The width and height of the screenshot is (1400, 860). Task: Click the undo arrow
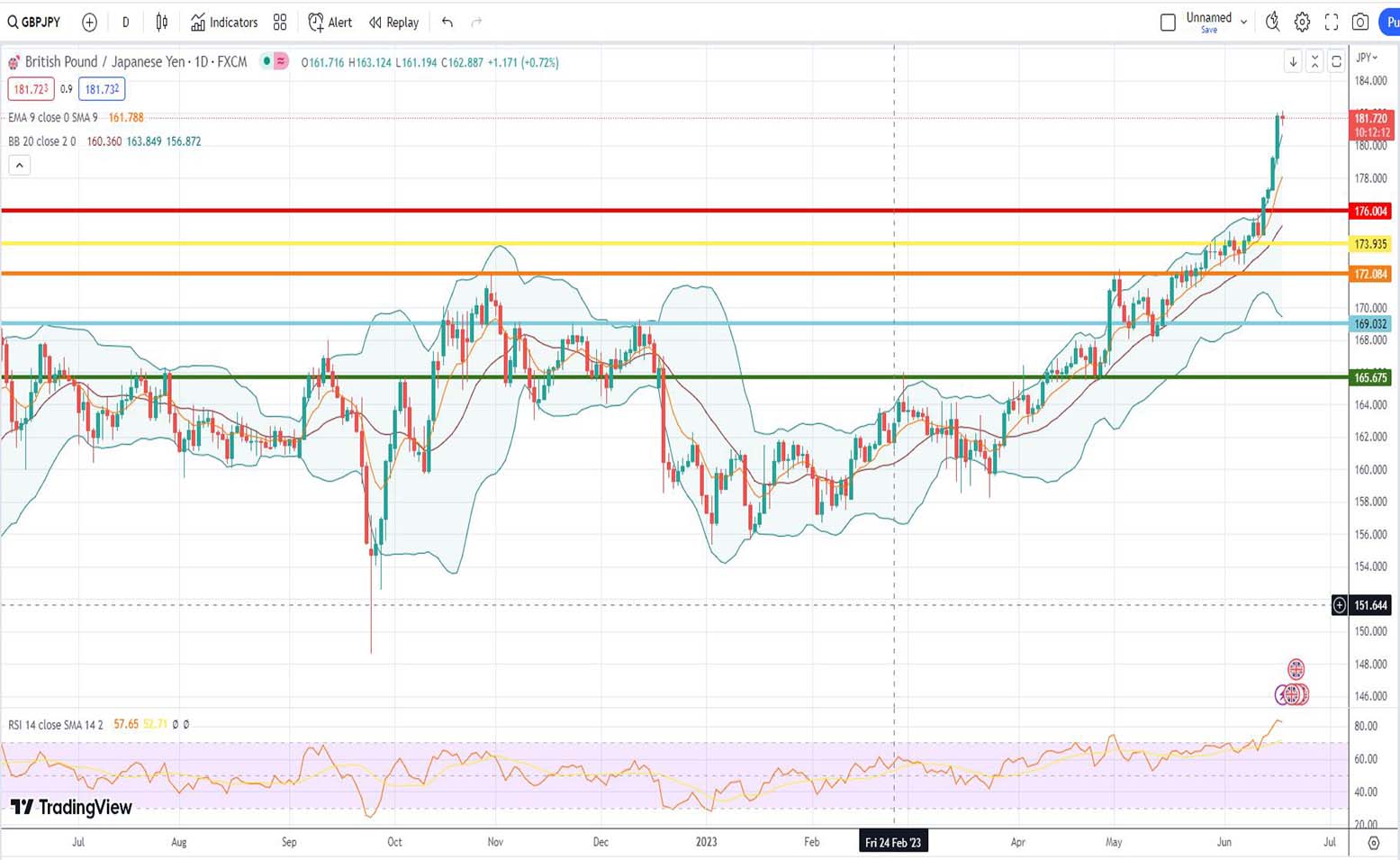447,23
